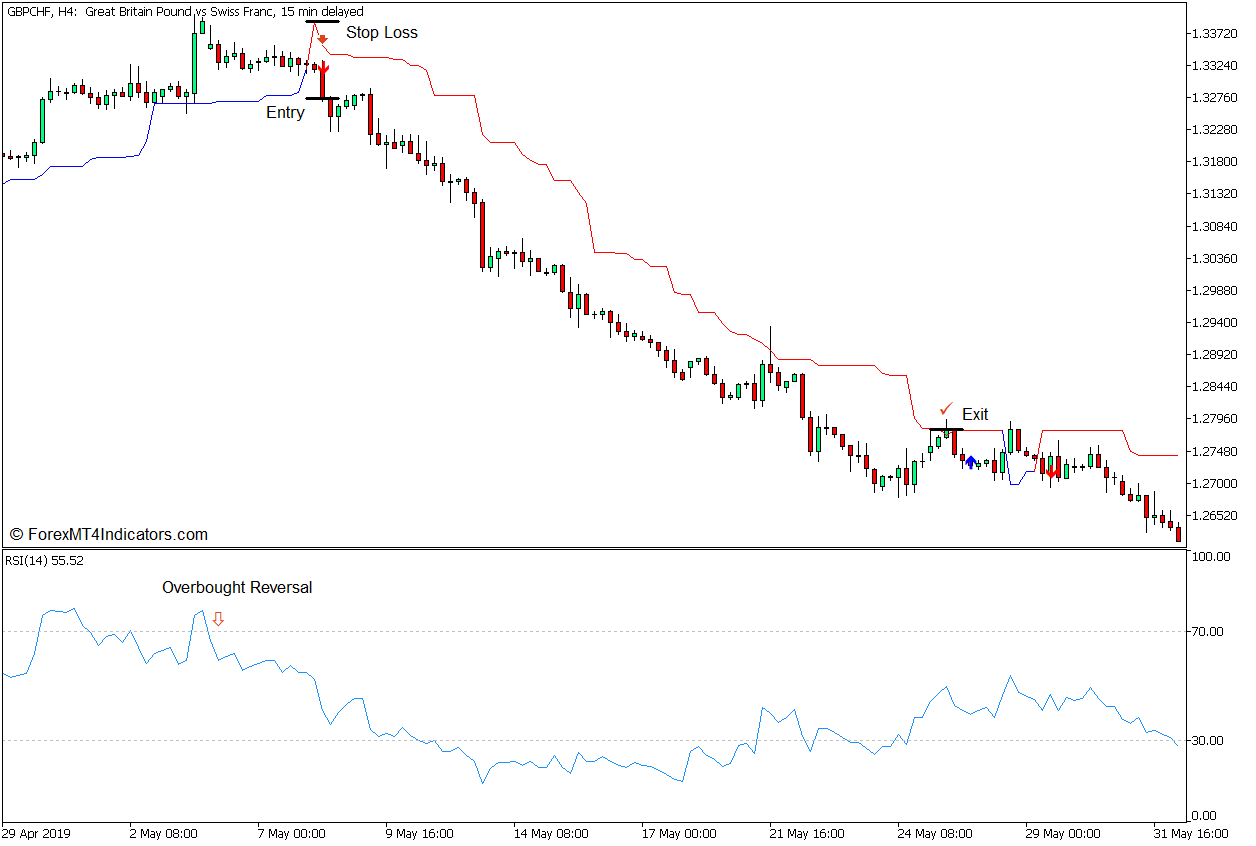Click the red checkmark beside Exit
The width and height of the screenshot is (1256, 846).
pos(946,409)
